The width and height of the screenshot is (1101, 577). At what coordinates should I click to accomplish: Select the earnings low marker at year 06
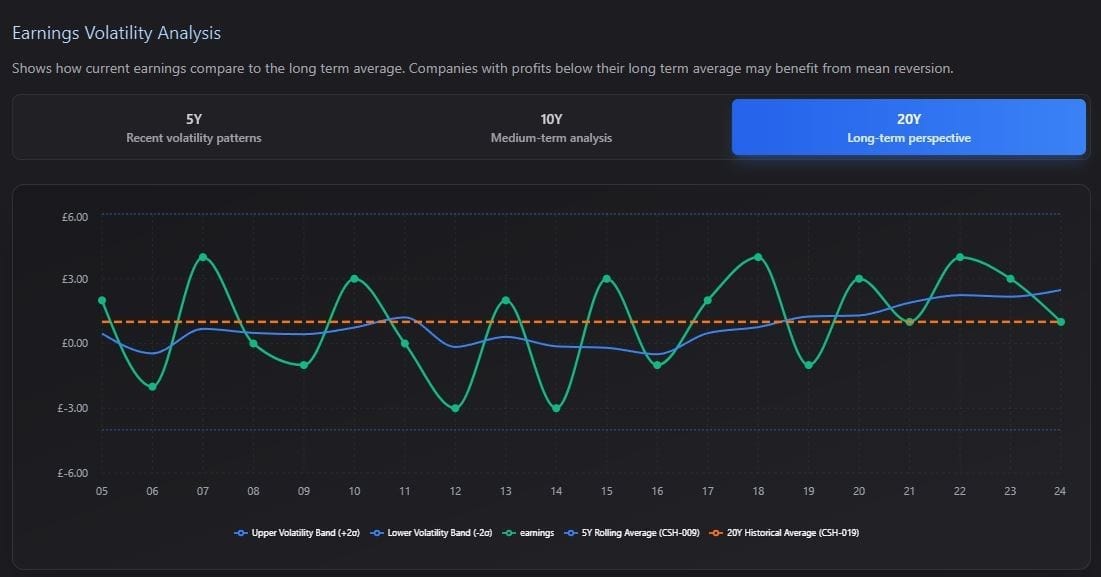tap(152, 387)
